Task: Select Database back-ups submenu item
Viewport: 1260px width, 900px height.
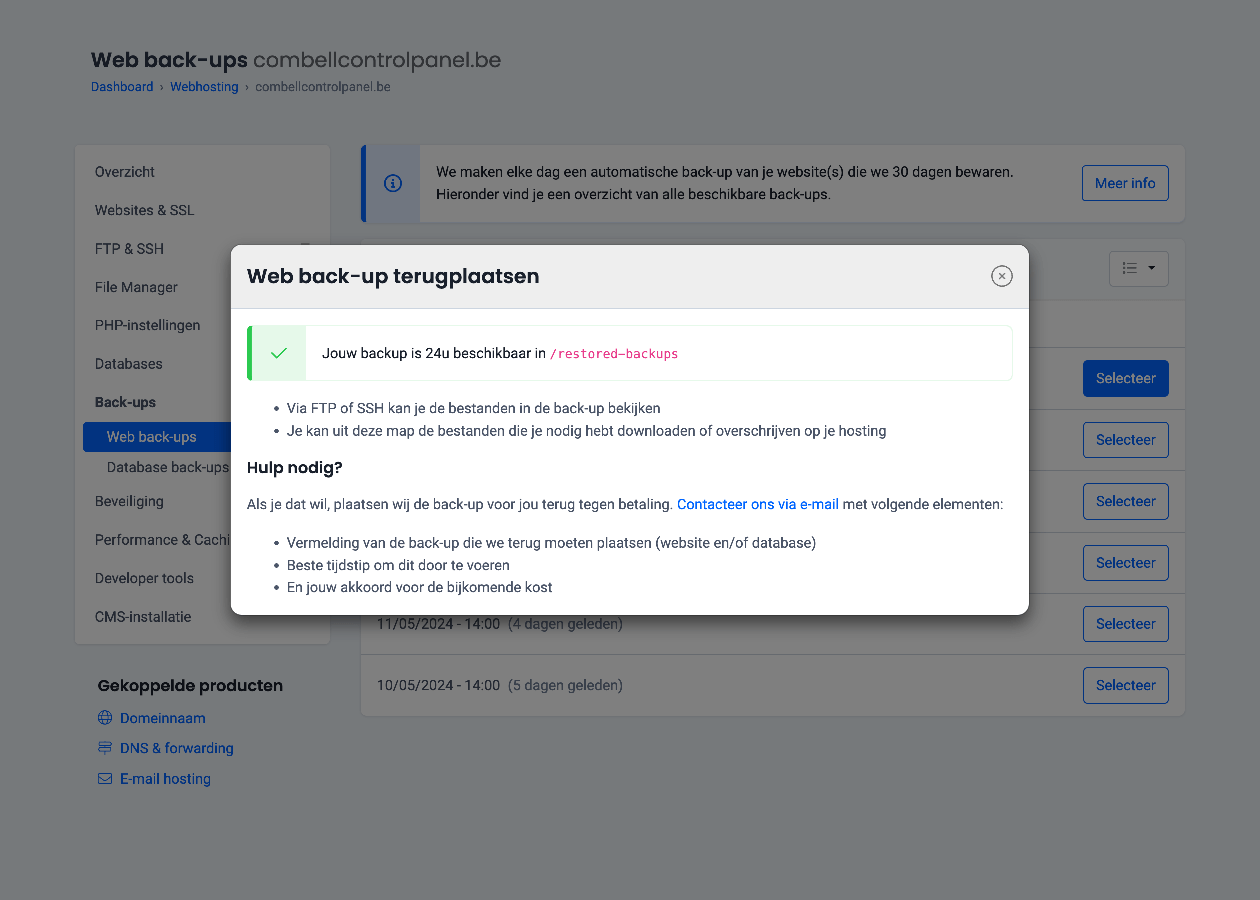Action: (x=168, y=467)
